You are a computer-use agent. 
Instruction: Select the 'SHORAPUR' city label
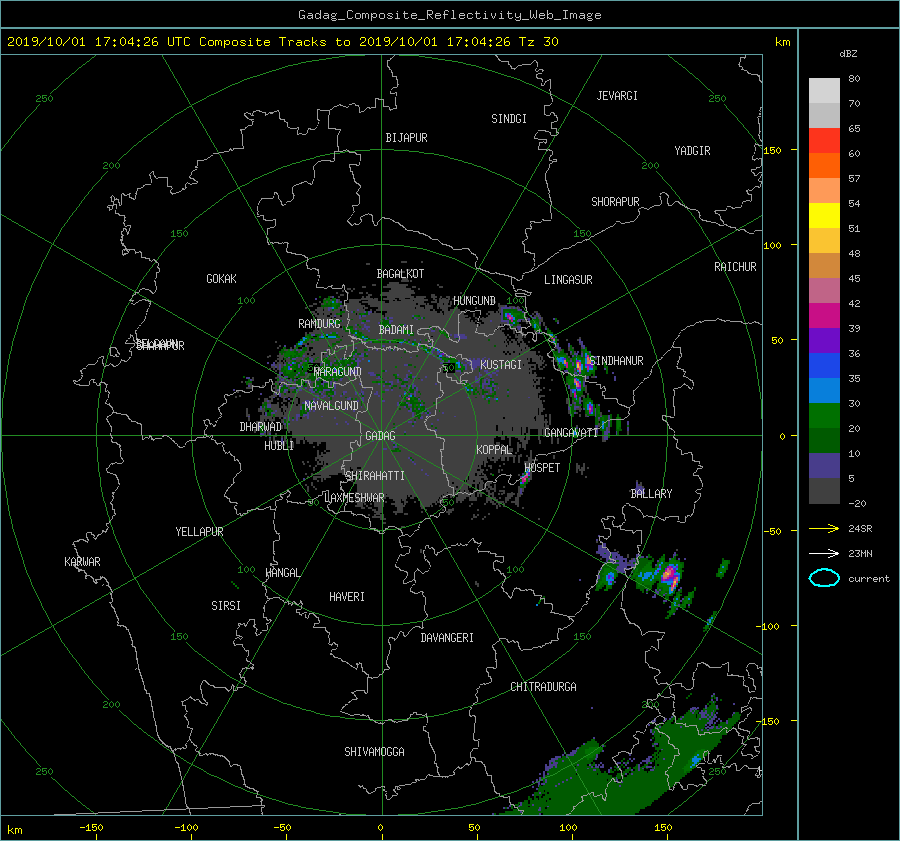pos(615,202)
